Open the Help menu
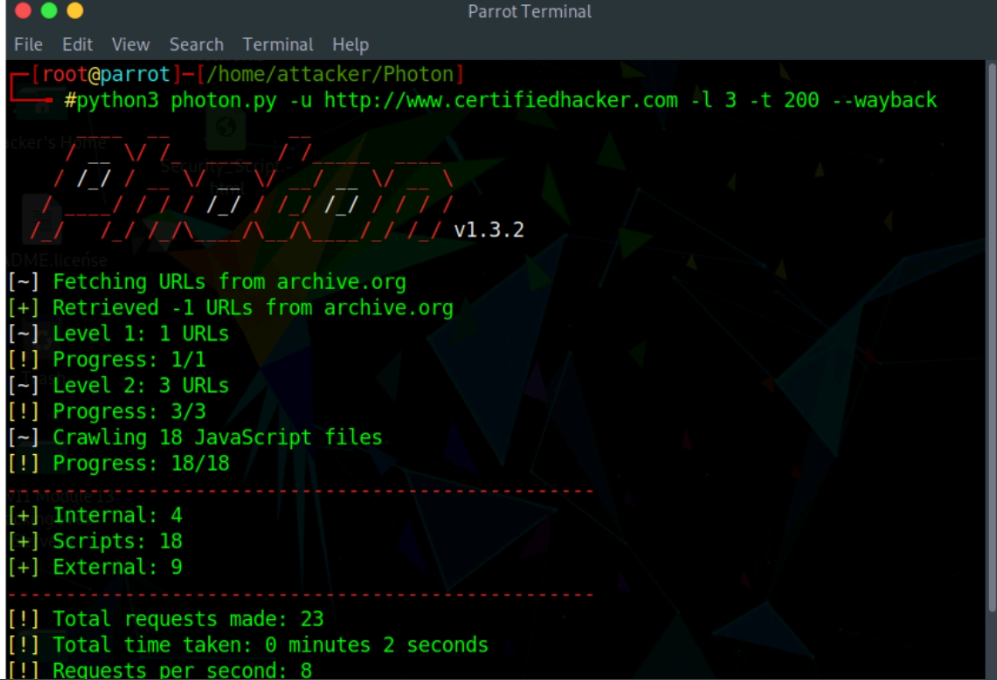 350,44
